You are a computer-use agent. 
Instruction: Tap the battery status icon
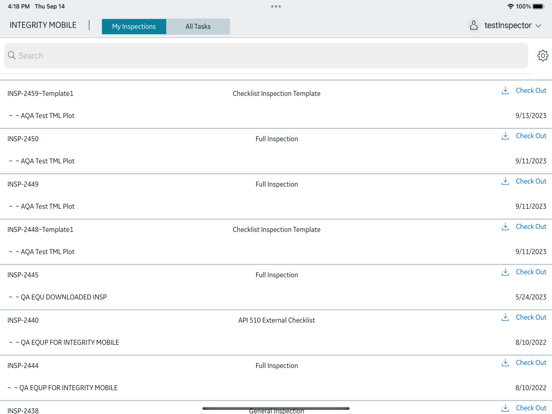(x=539, y=6)
